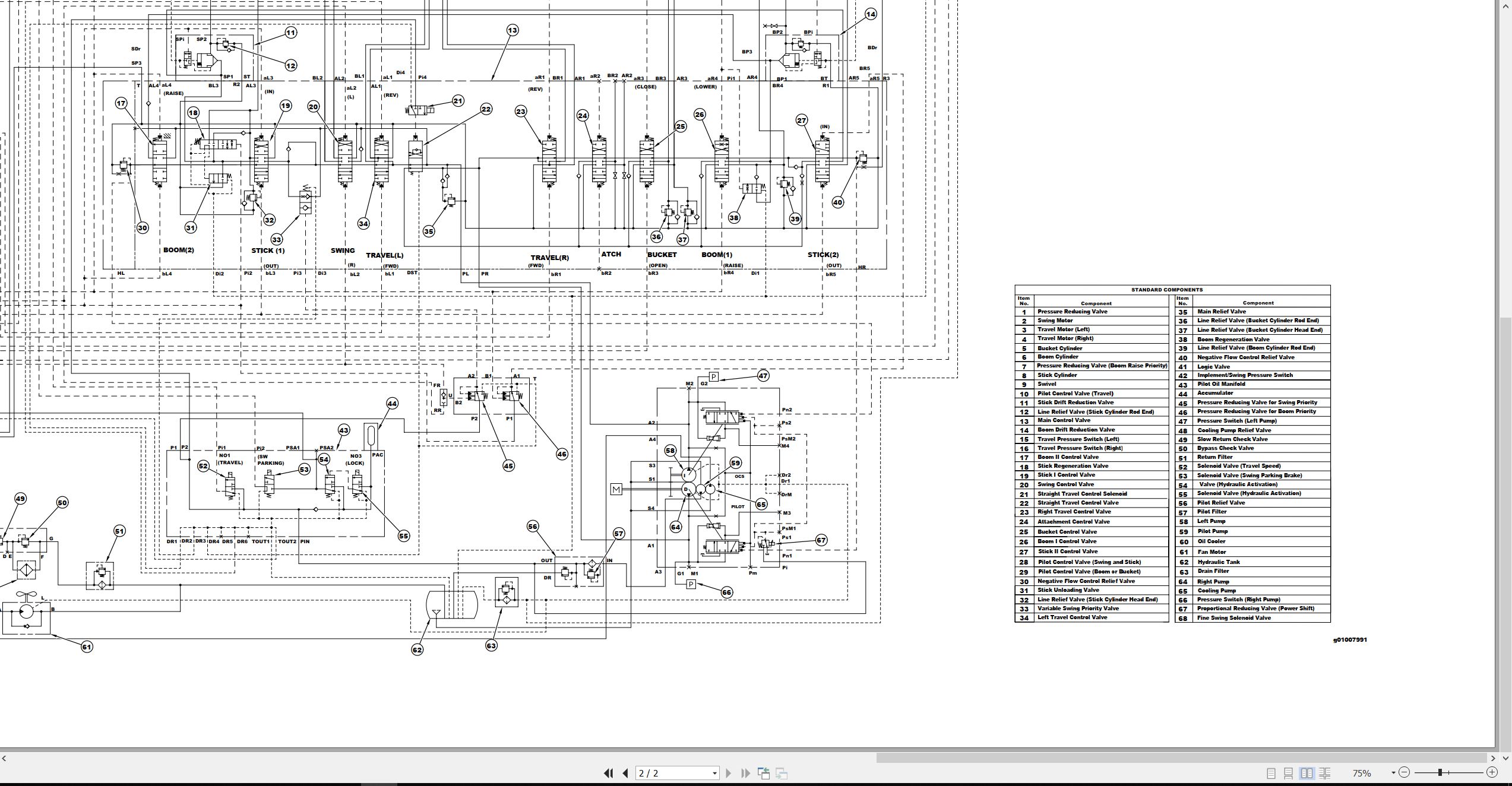This screenshot has height=786, width=1512.
Task: Select two-page continuous scrolling view
Action: [x=1324, y=773]
